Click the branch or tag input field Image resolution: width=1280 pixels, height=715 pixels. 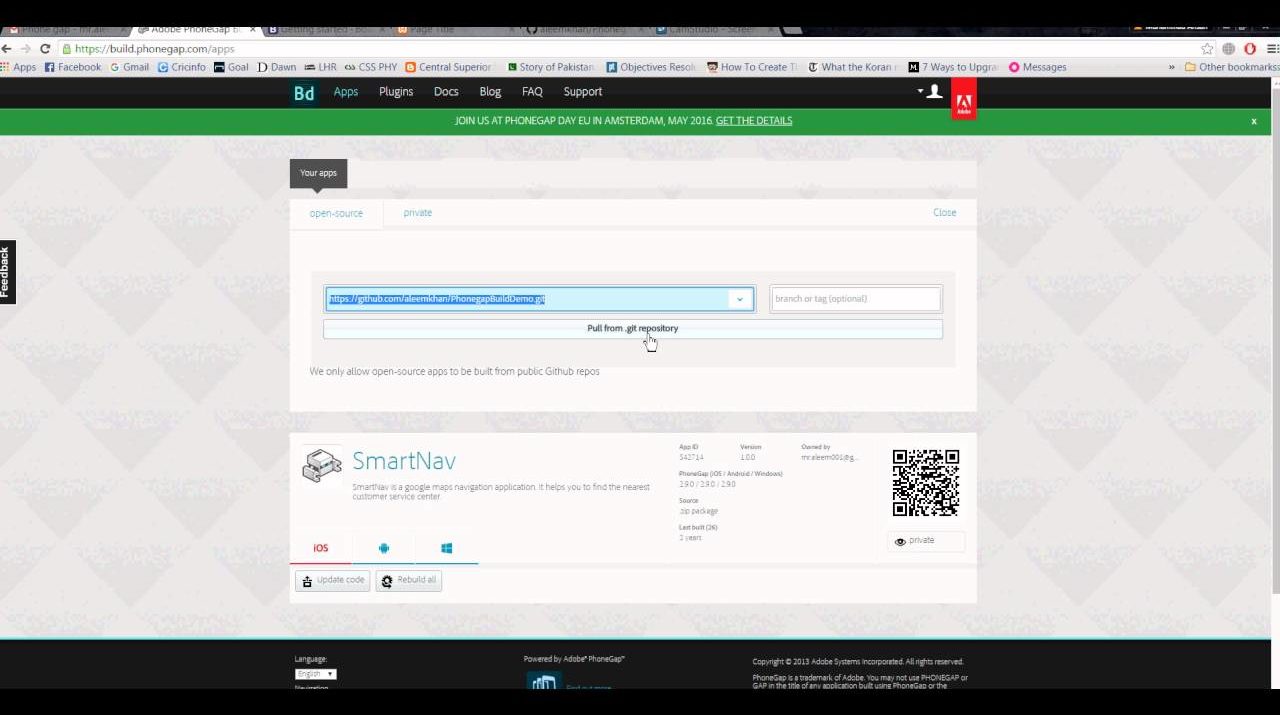tap(855, 299)
